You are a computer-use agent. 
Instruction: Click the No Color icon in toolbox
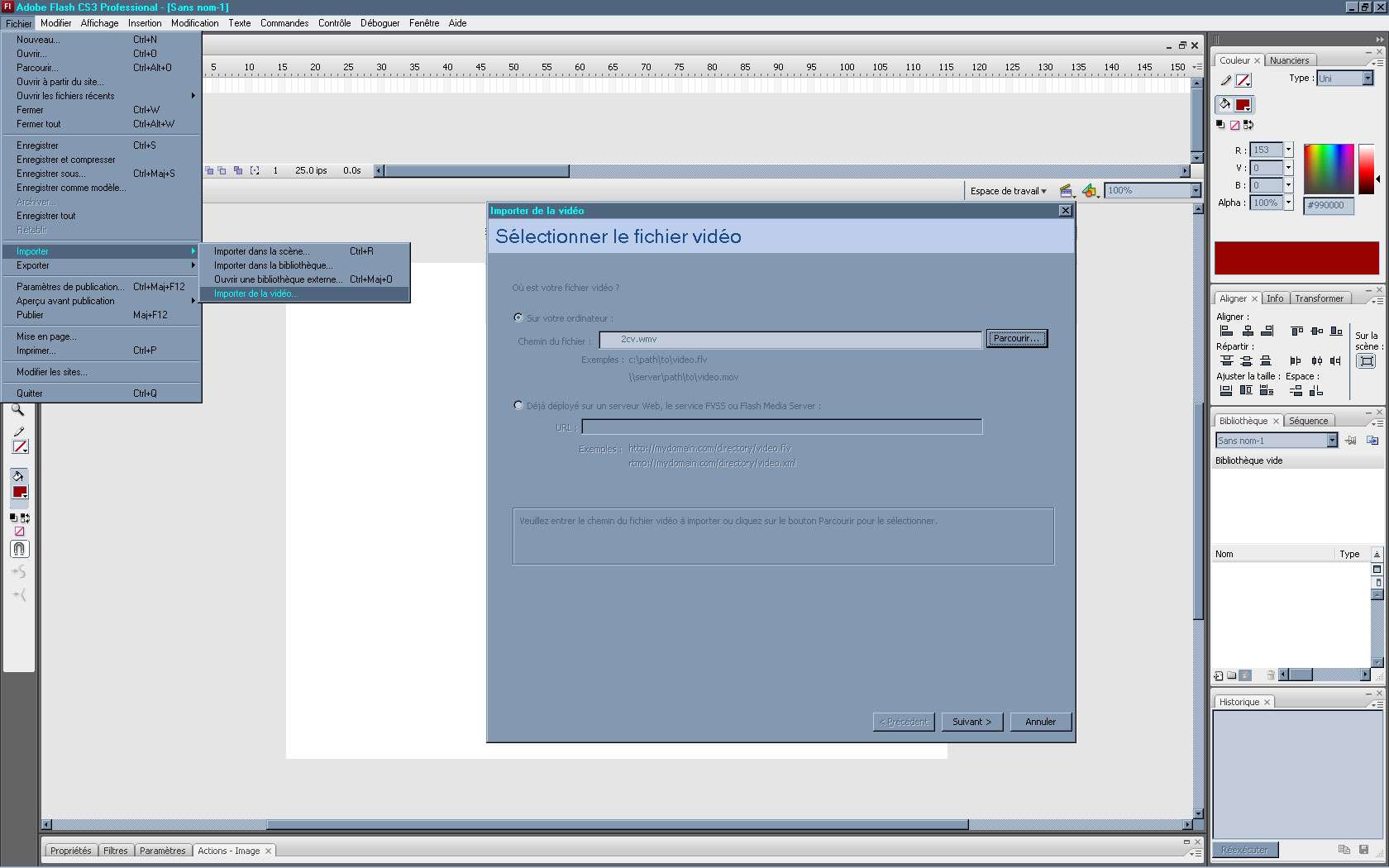click(x=20, y=532)
